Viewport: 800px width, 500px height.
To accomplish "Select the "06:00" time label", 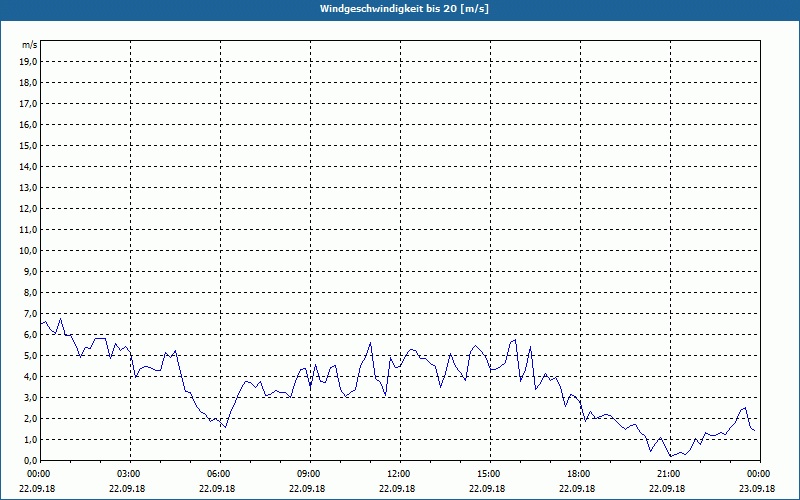I will (220, 474).
